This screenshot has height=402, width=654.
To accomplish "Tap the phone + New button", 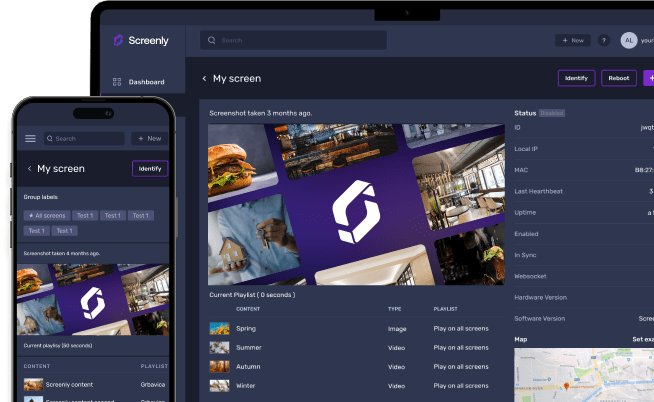I will click(x=149, y=138).
